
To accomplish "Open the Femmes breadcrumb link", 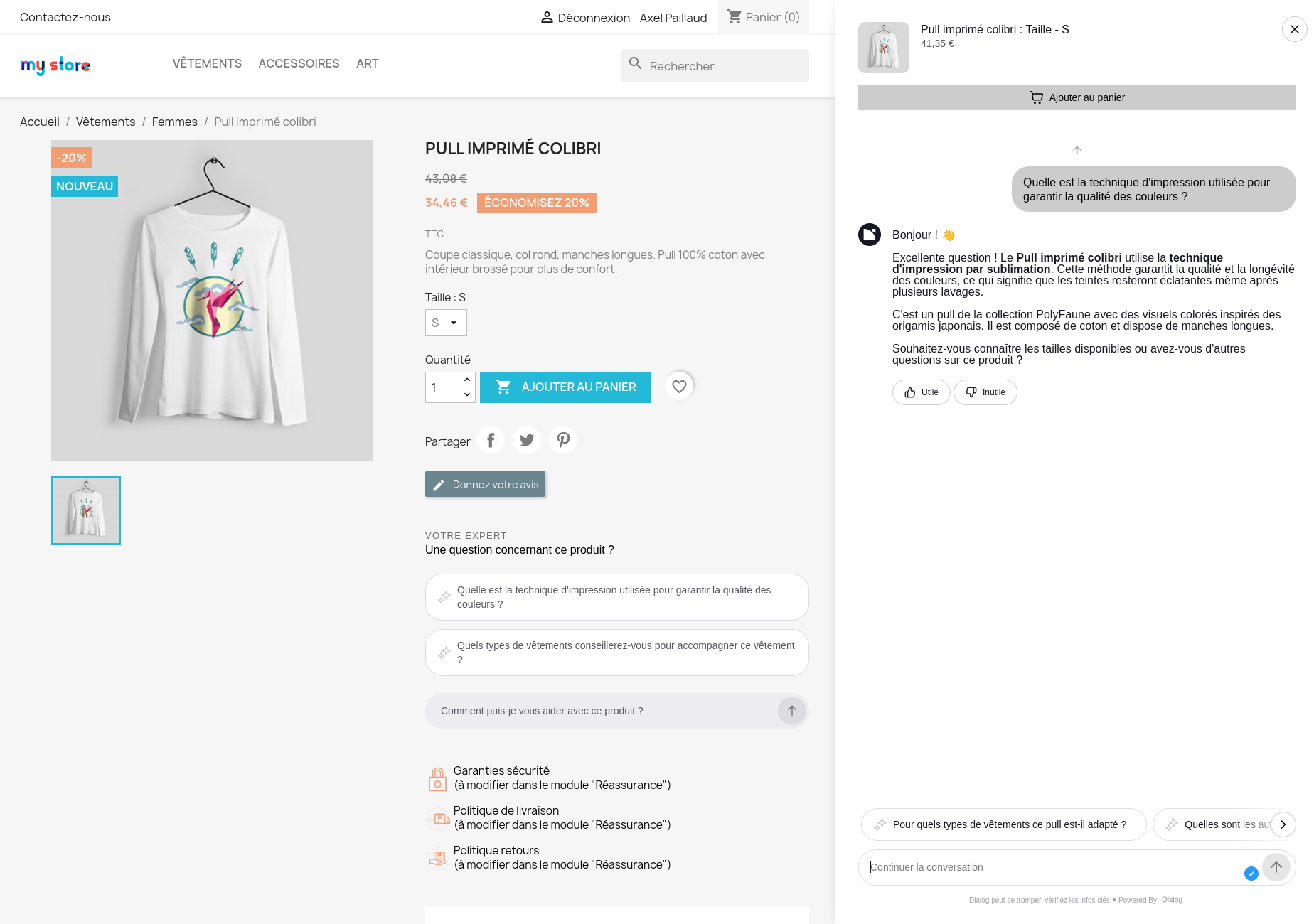I will 174,122.
